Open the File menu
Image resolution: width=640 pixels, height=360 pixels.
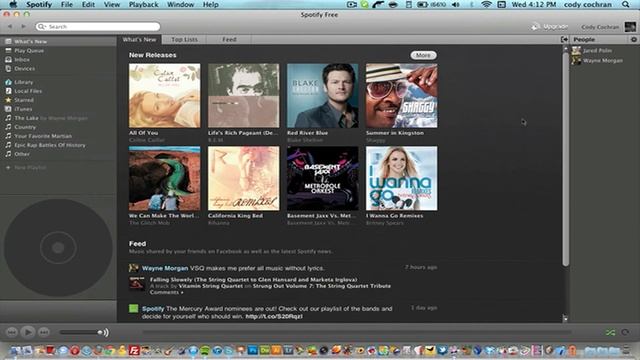[67, 4]
